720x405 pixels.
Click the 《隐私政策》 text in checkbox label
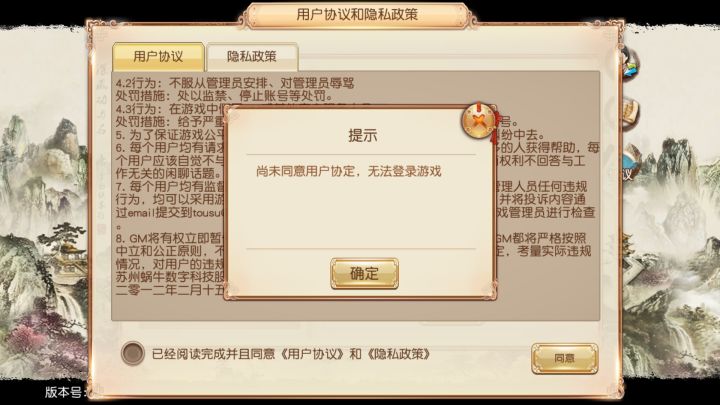[398, 354]
